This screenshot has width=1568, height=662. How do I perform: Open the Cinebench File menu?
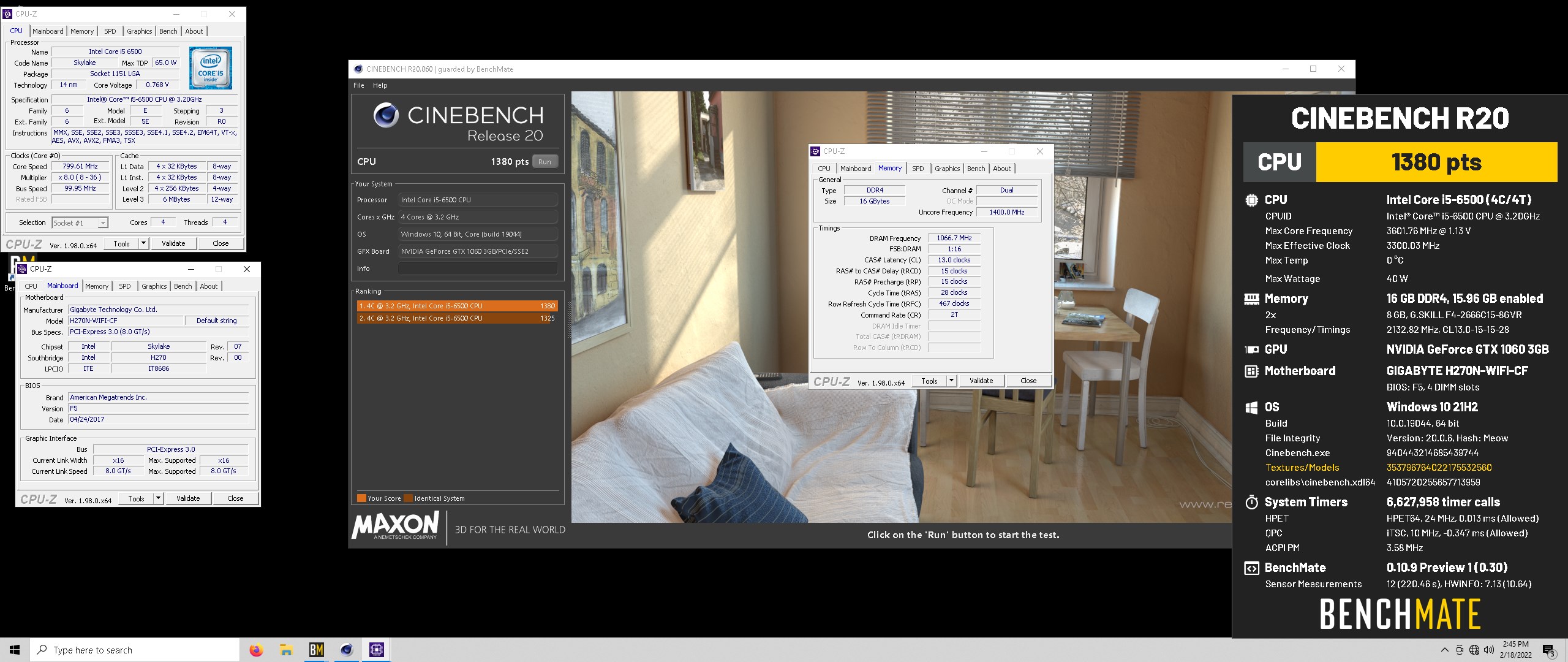click(359, 85)
